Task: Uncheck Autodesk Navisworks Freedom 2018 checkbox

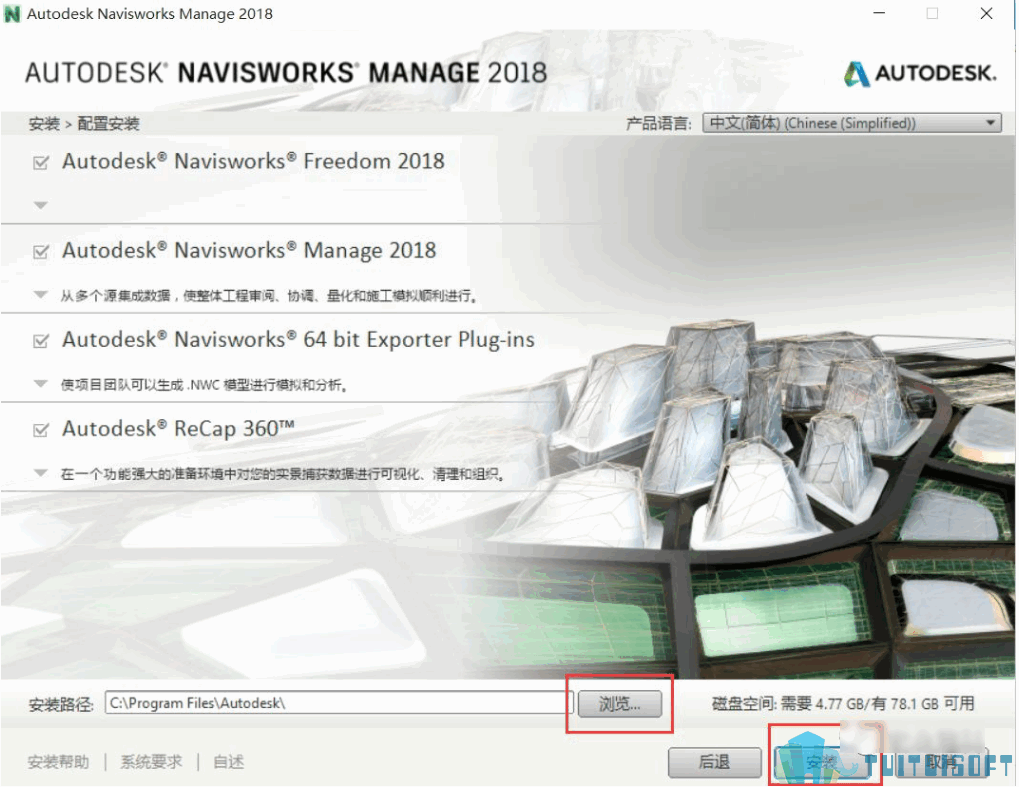Action: point(41,162)
